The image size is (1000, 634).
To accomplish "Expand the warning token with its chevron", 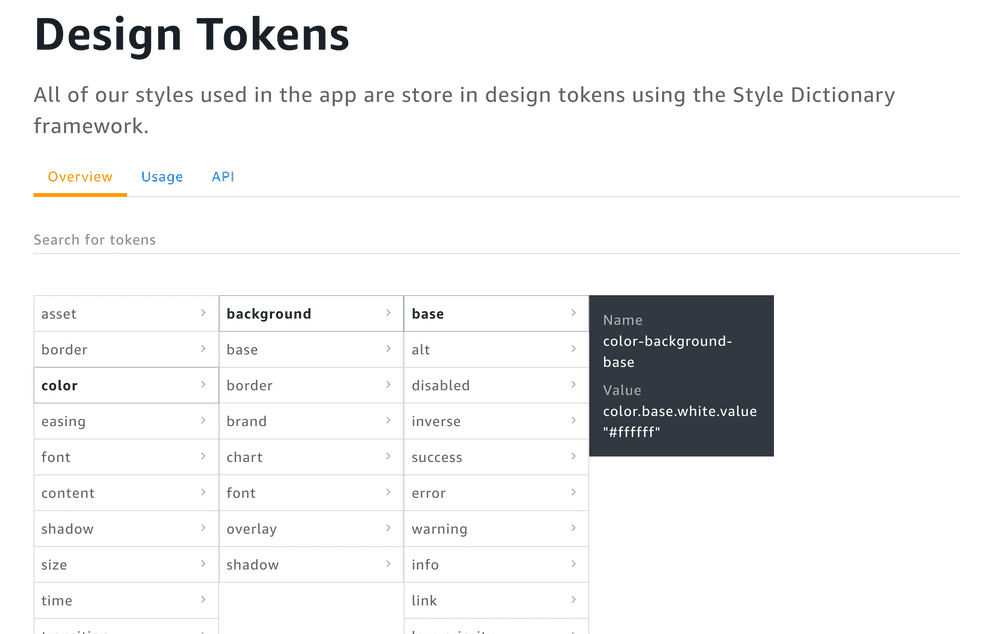I will pos(574,528).
